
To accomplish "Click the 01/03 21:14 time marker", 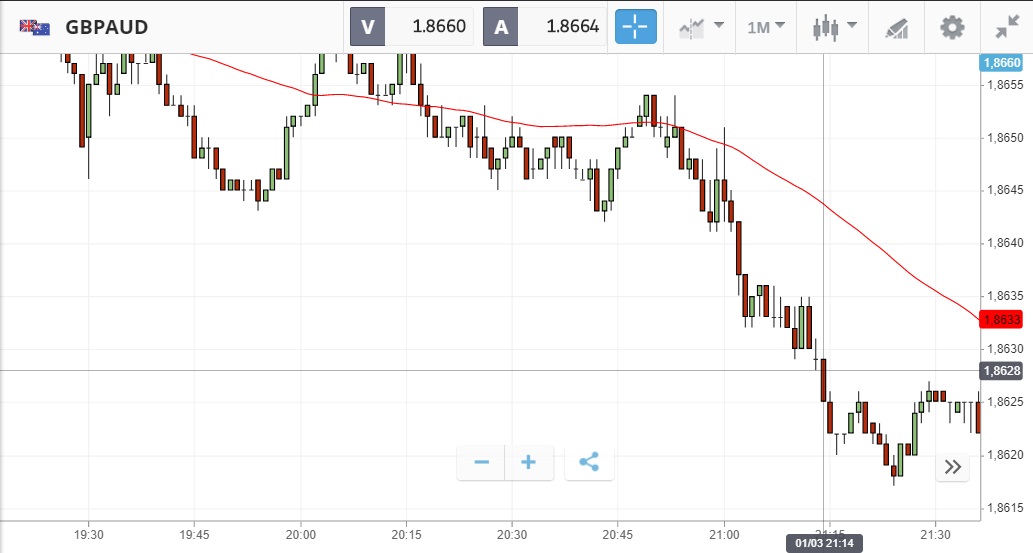I will pos(825,544).
